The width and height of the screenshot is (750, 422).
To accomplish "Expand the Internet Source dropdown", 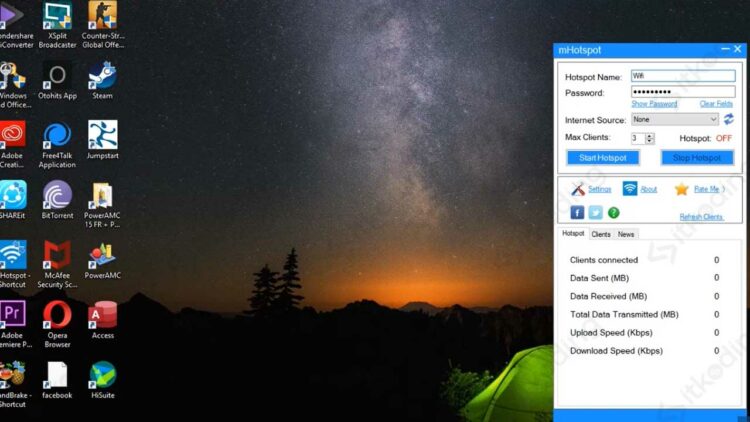I will pos(674,119).
